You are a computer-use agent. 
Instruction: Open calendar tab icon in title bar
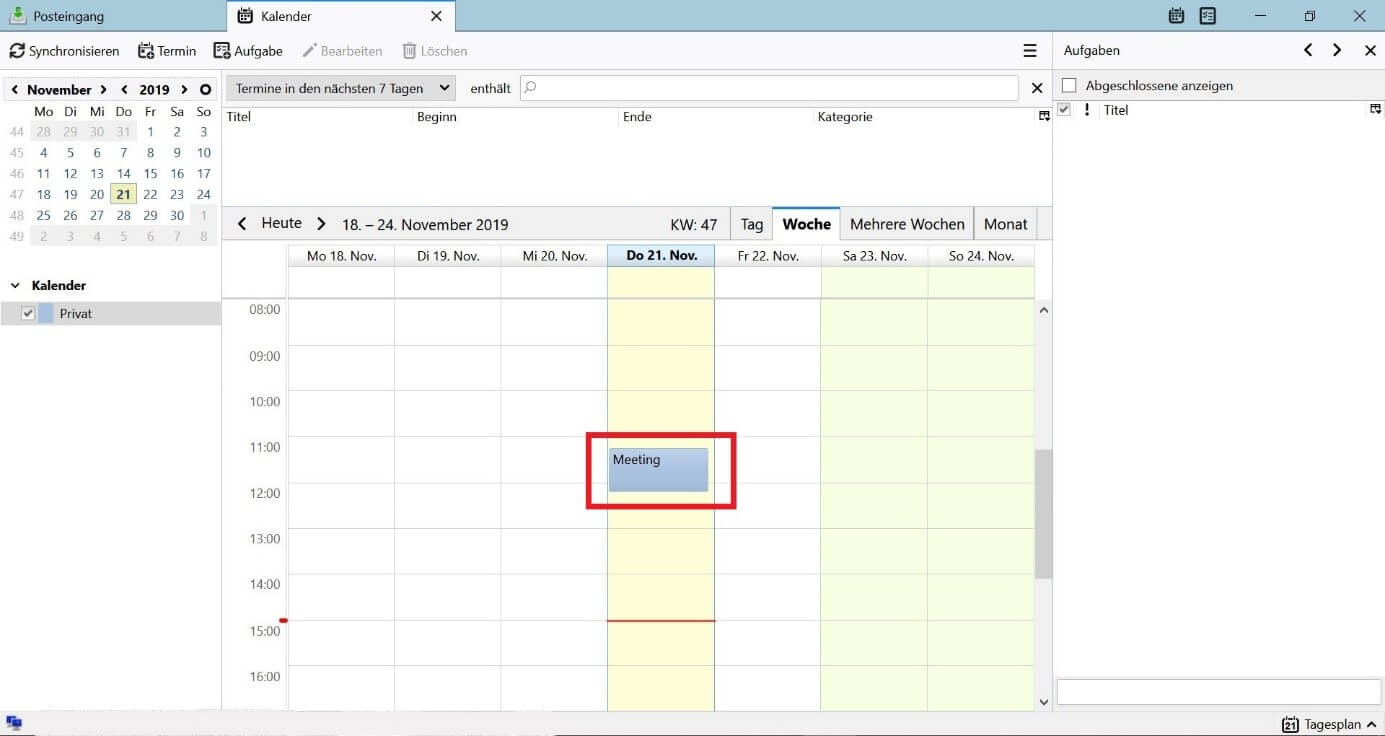(1176, 16)
